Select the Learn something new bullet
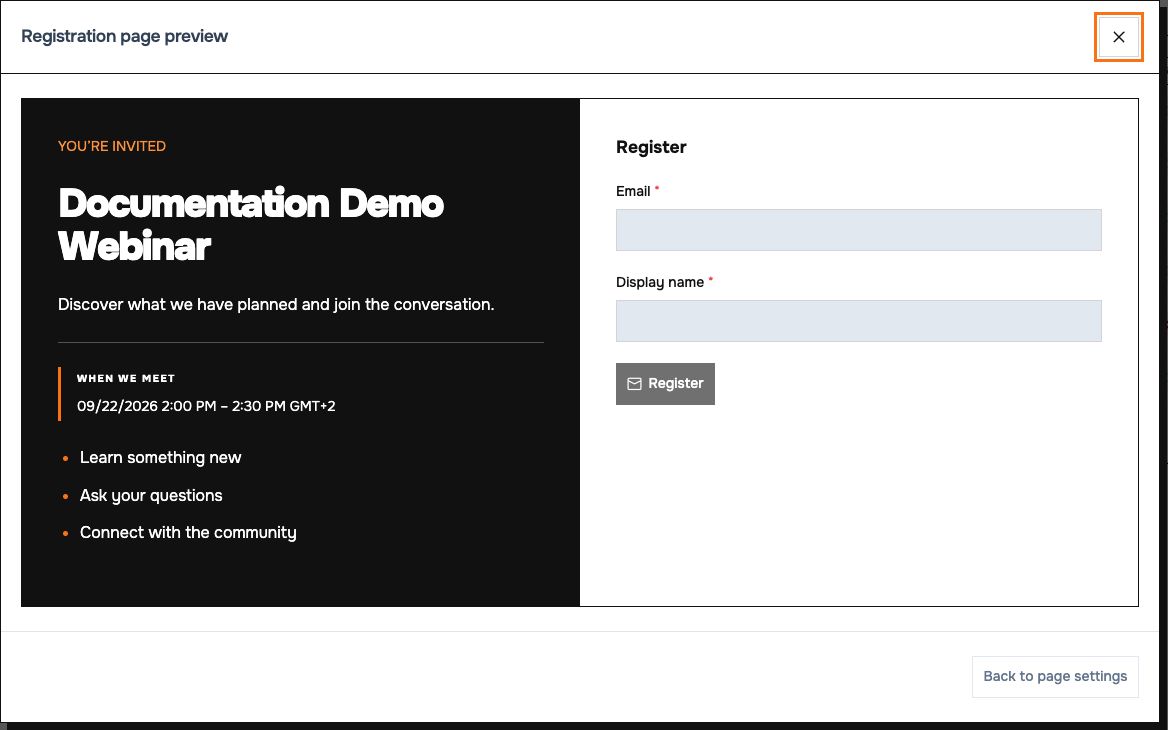Viewport: 1168px width, 730px height. tap(160, 457)
